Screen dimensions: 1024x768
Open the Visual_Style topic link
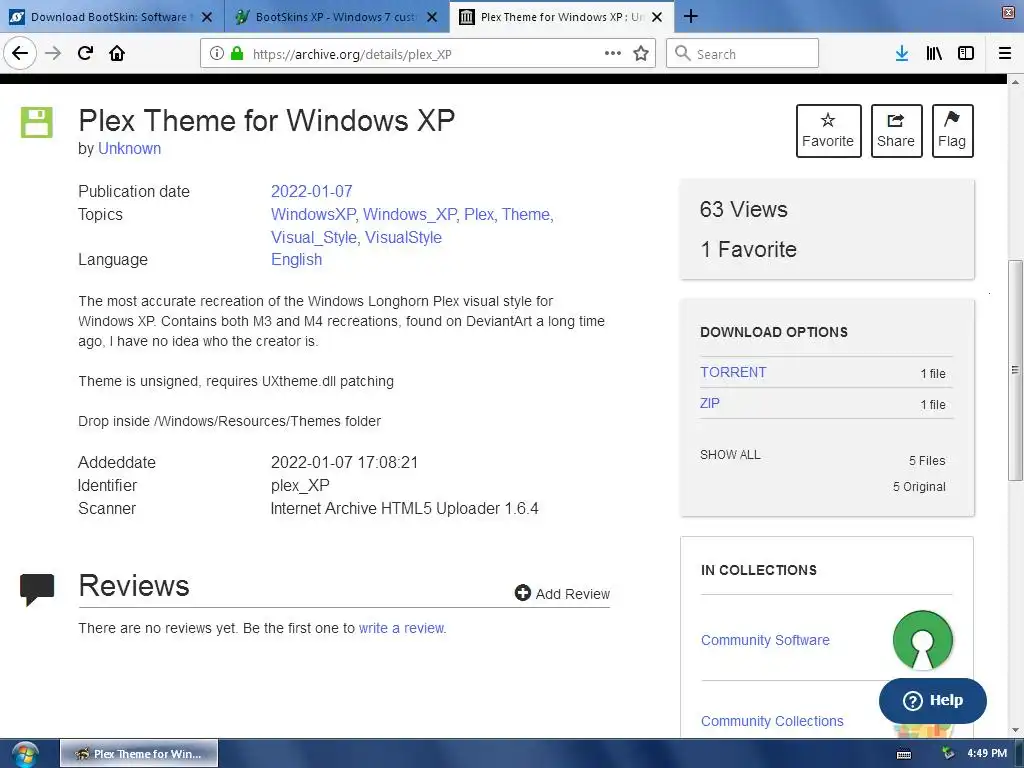point(313,237)
